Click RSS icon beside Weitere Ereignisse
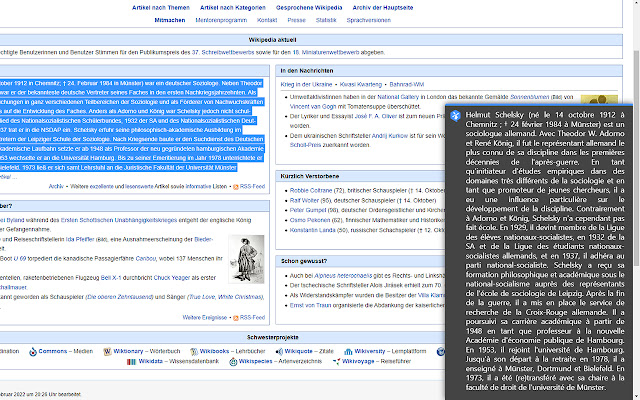 click(236, 318)
